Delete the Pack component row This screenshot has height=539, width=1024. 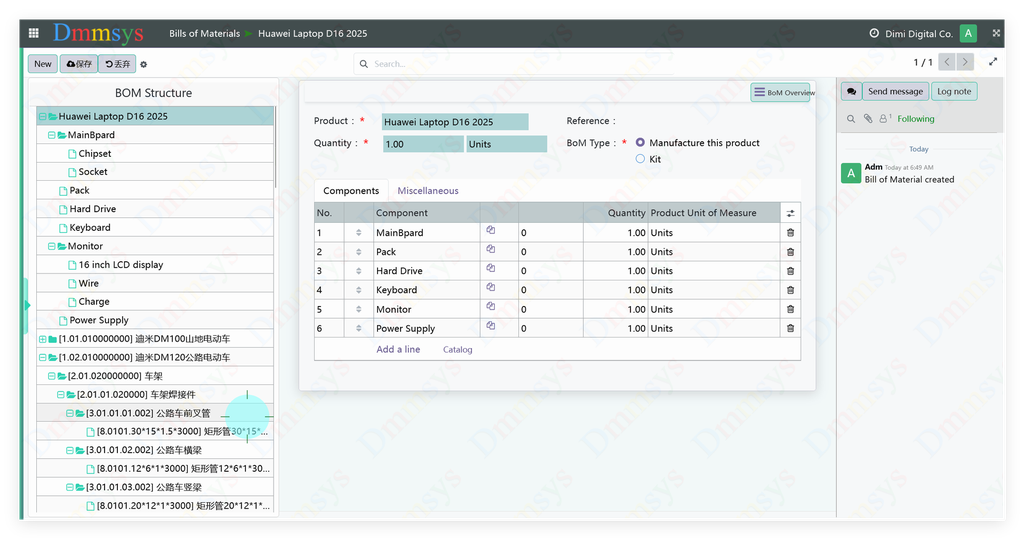(x=790, y=252)
